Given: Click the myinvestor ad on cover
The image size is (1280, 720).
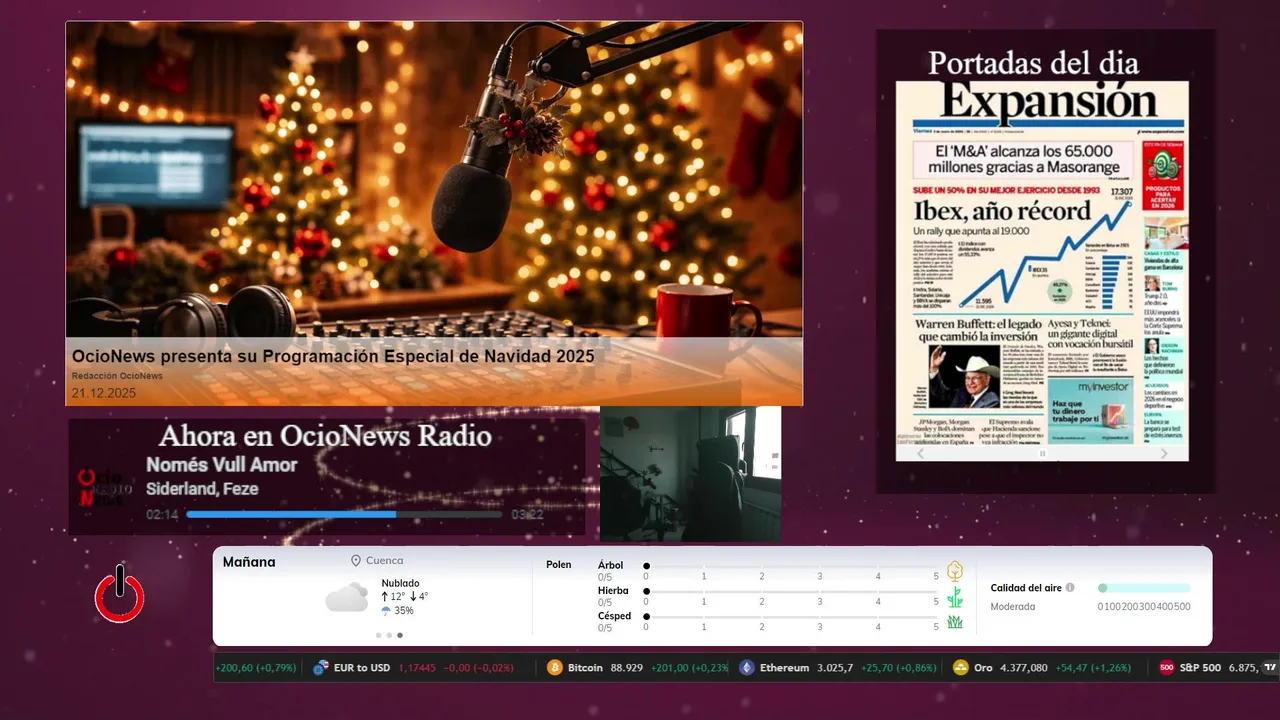Looking at the screenshot, I should coord(1090,409).
